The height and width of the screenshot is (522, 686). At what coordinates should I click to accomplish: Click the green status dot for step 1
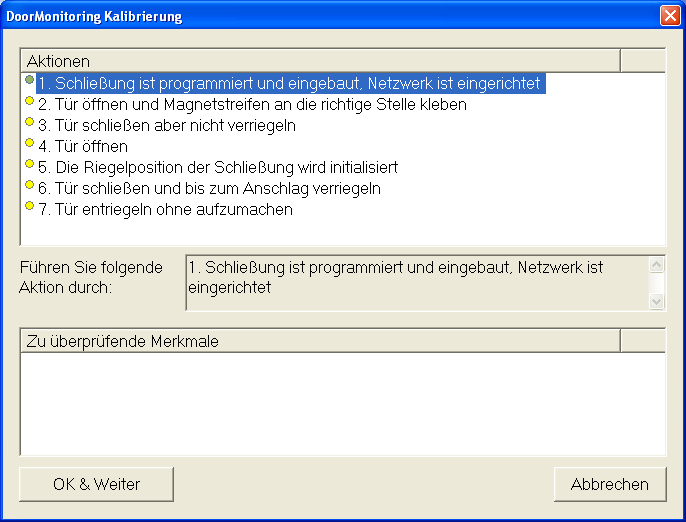click(x=29, y=80)
